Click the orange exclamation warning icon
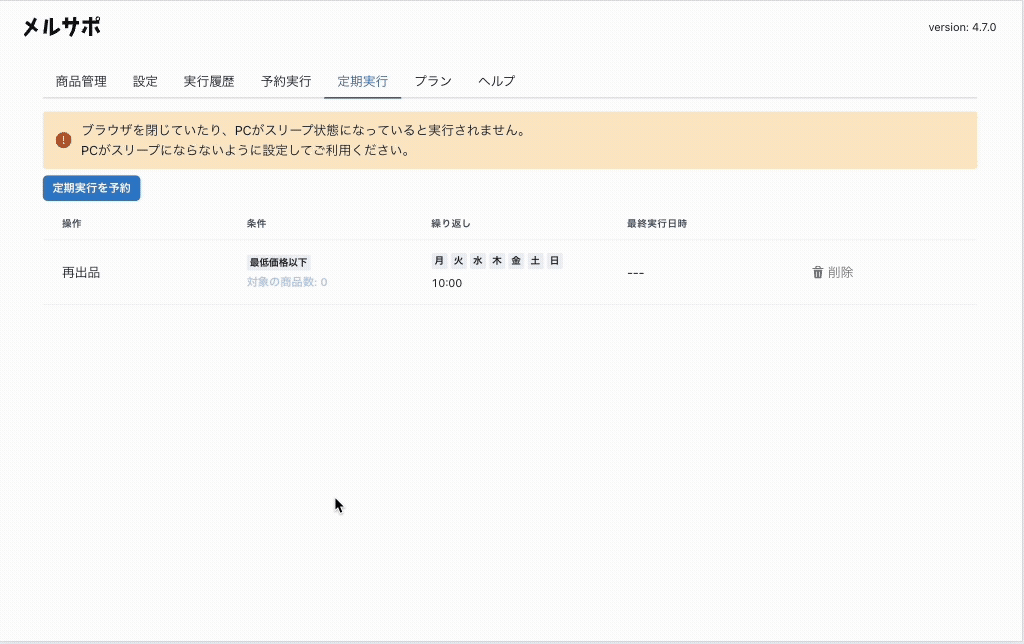This screenshot has height=644, width=1024. [63, 140]
